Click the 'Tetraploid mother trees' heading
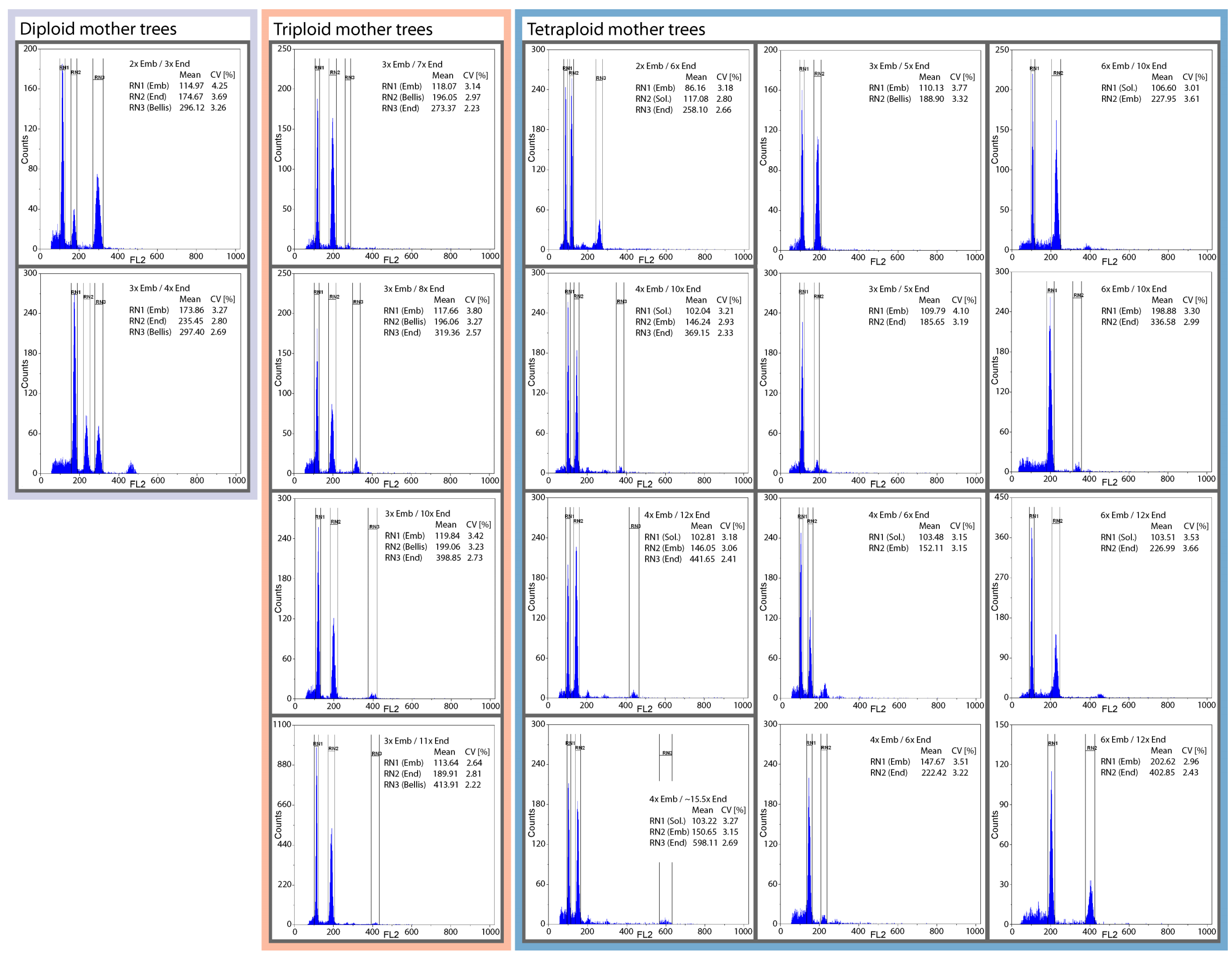 pyautogui.click(x=615, y=29)
